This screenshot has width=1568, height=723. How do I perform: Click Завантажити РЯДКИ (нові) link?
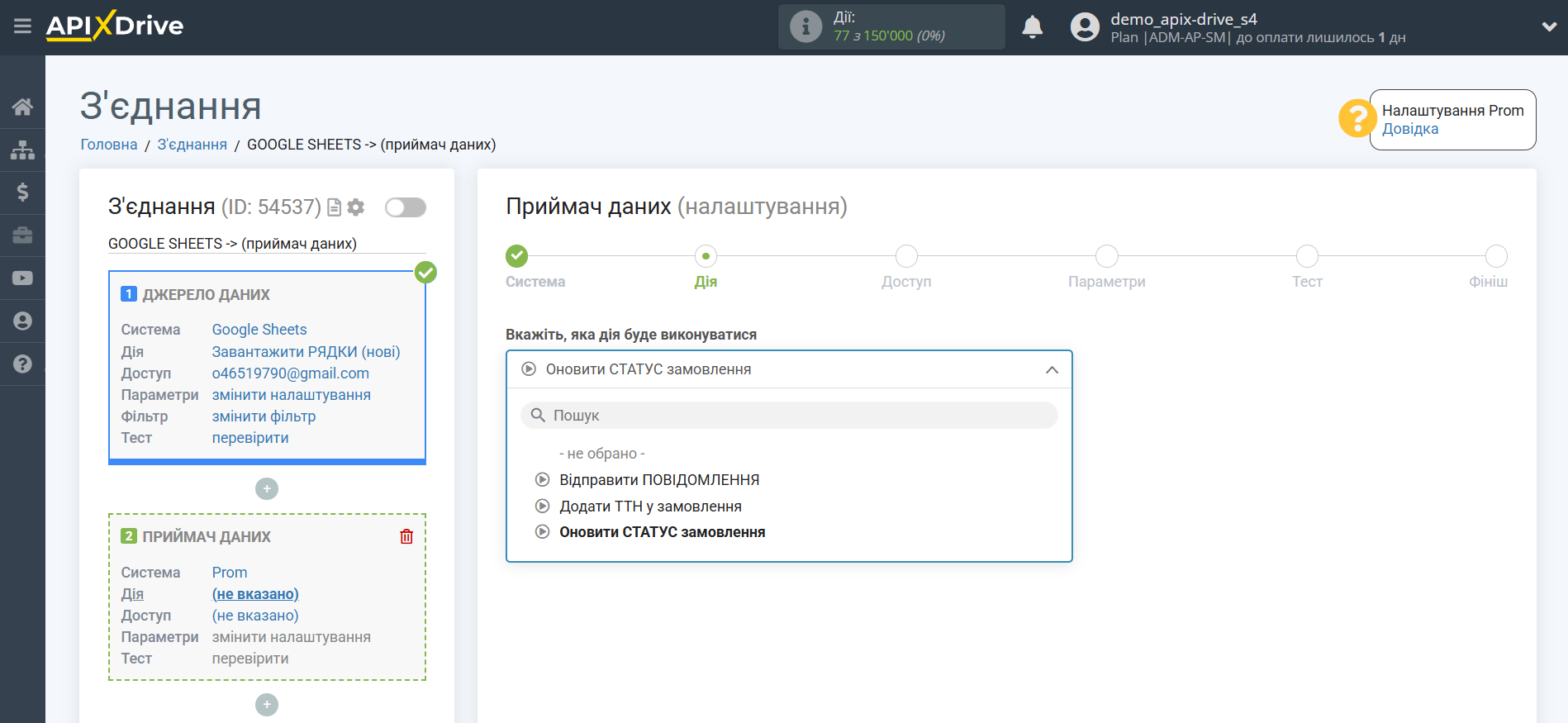[x=306, y=352]
